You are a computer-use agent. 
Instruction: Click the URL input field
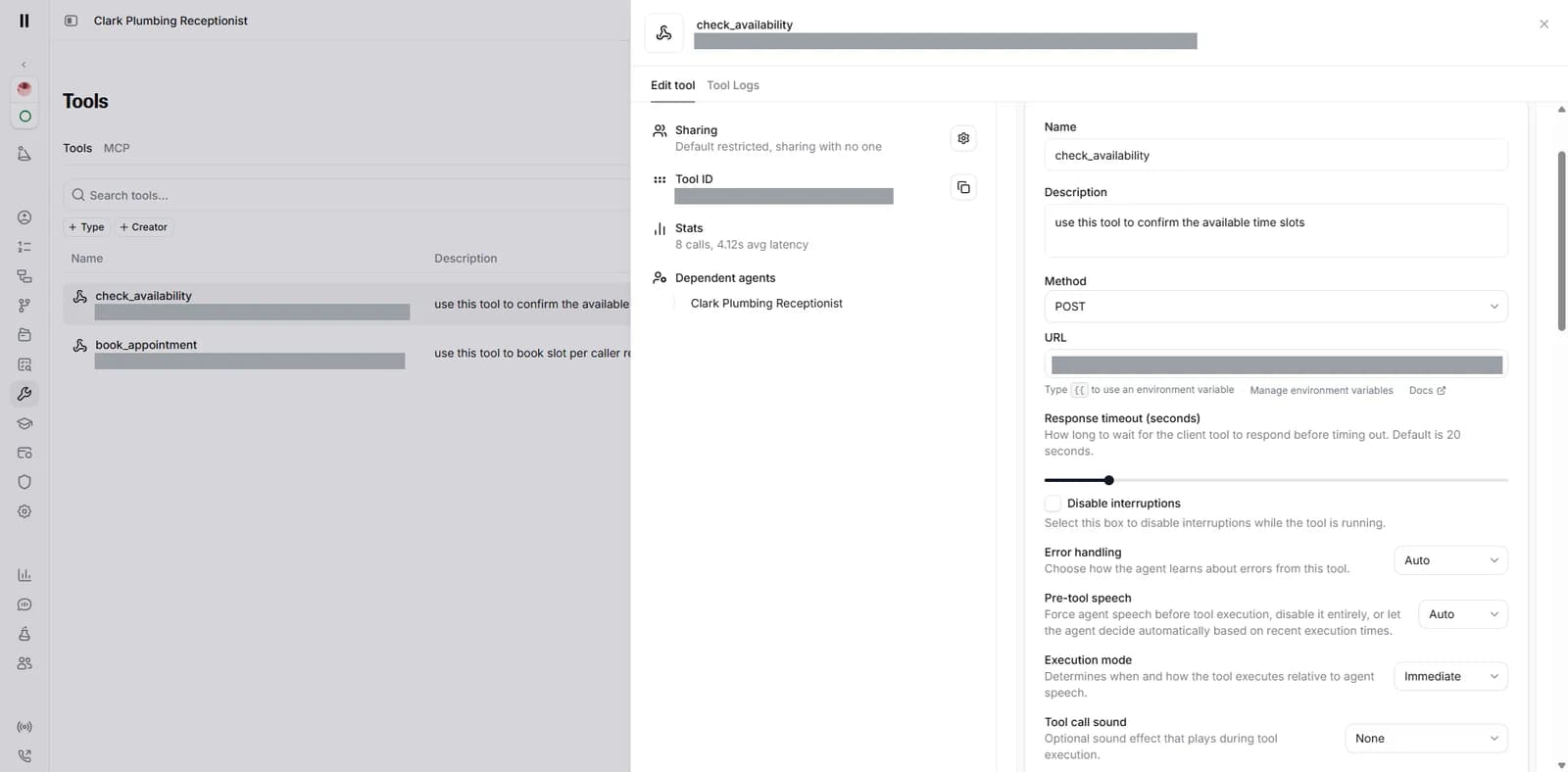click(1276, 364)
